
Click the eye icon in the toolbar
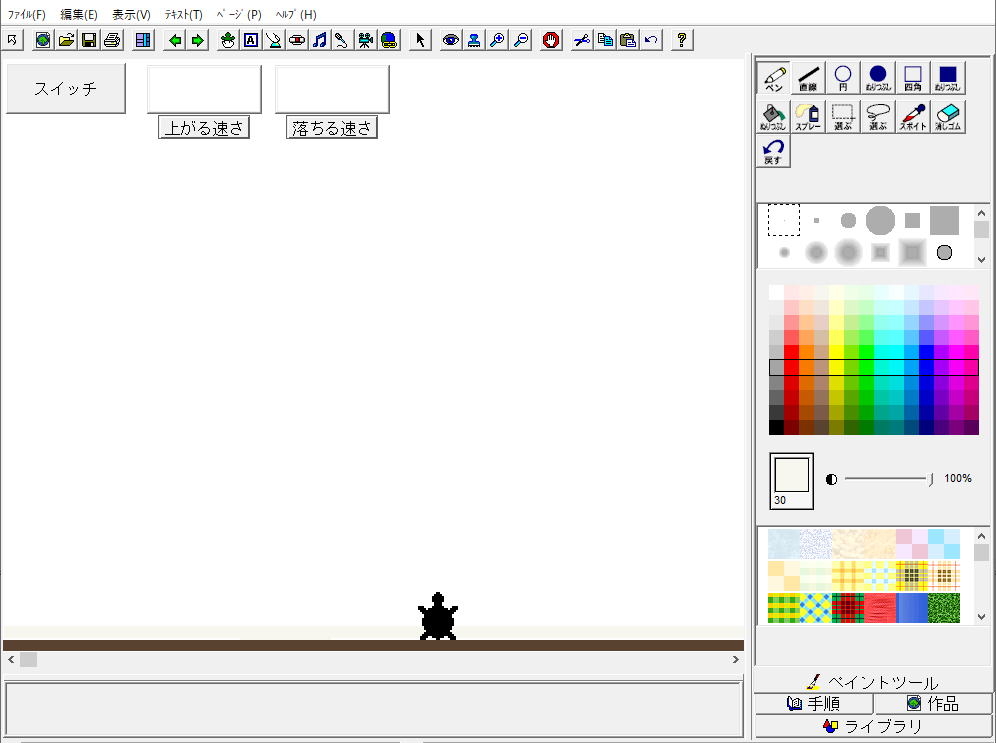tap(451, 40)
